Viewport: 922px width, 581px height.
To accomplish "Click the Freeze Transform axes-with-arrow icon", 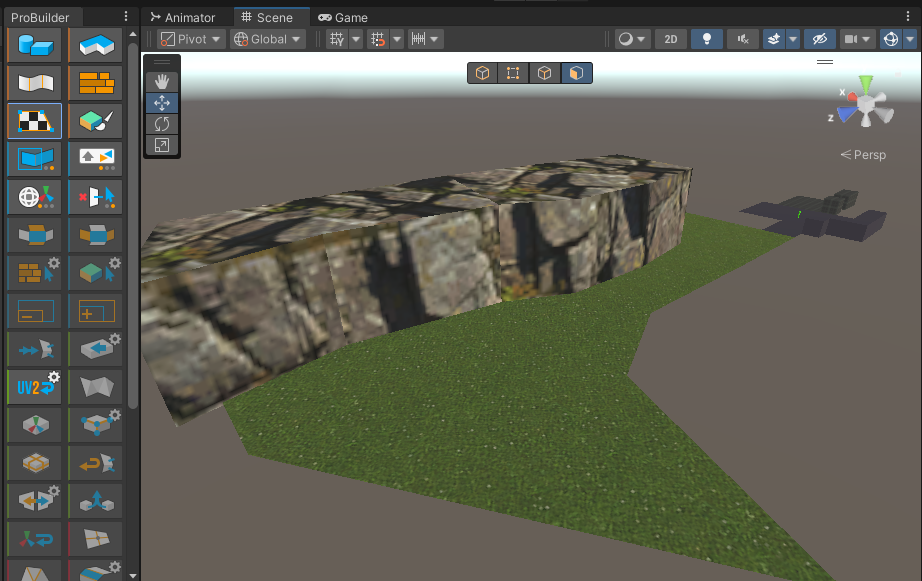I will tap(35, 539).
